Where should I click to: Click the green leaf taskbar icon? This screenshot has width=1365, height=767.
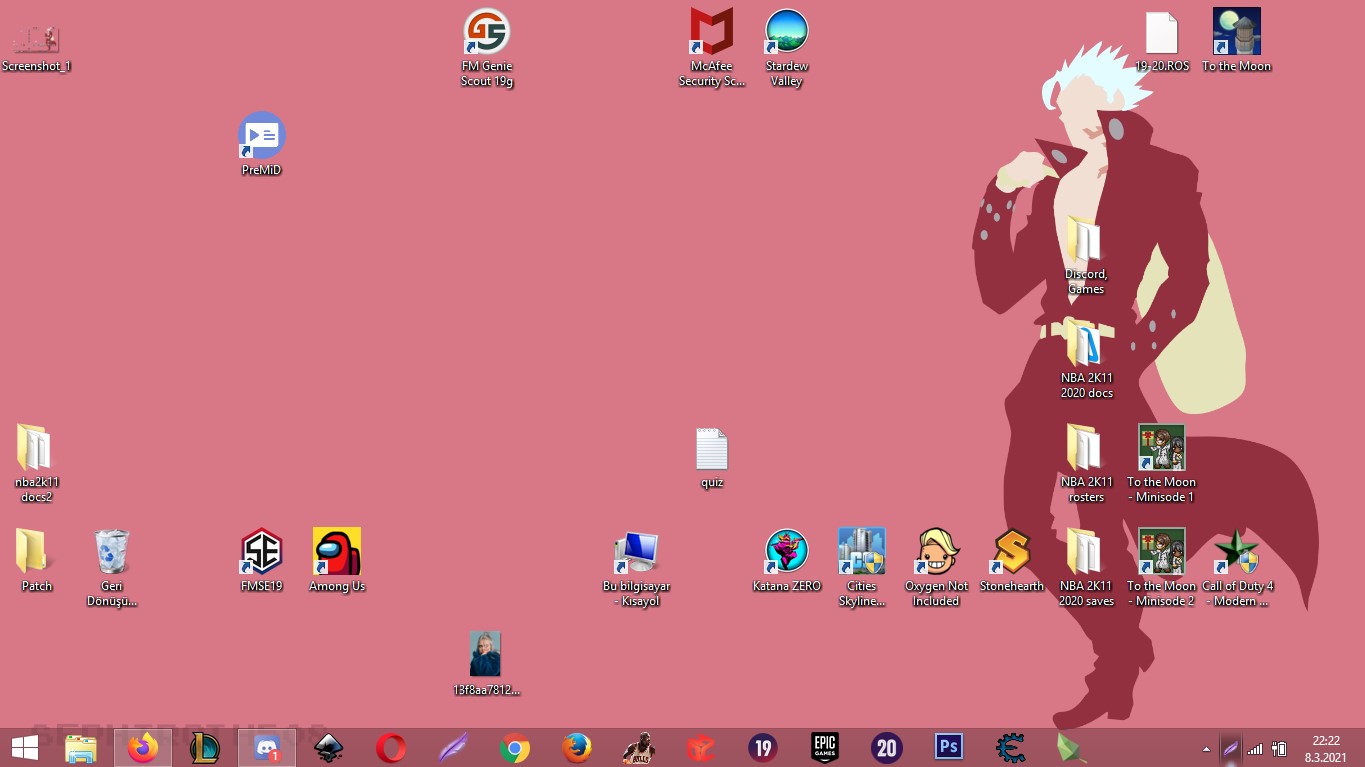1073,747
